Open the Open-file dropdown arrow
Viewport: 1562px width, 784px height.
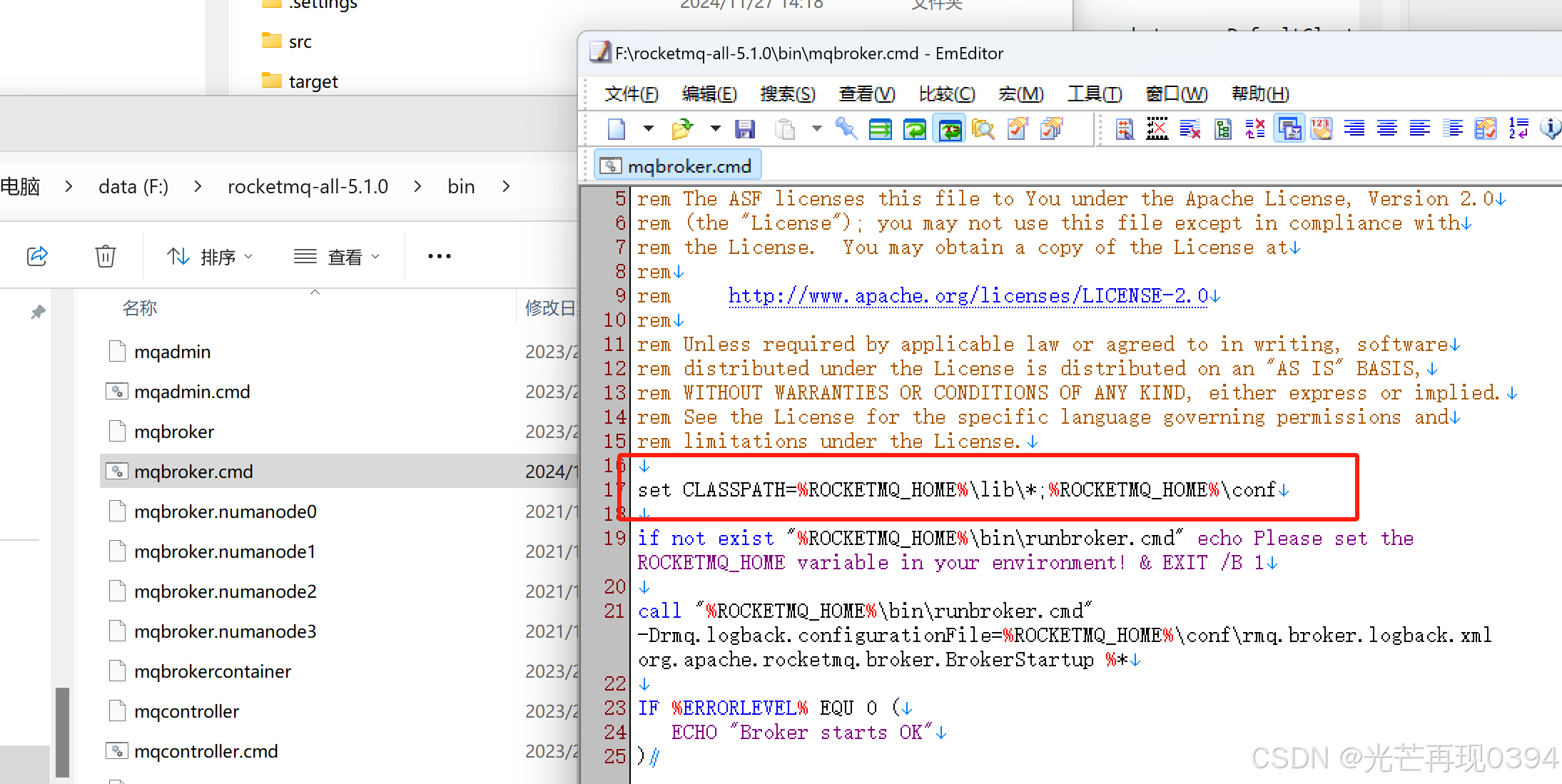point(716,128)
